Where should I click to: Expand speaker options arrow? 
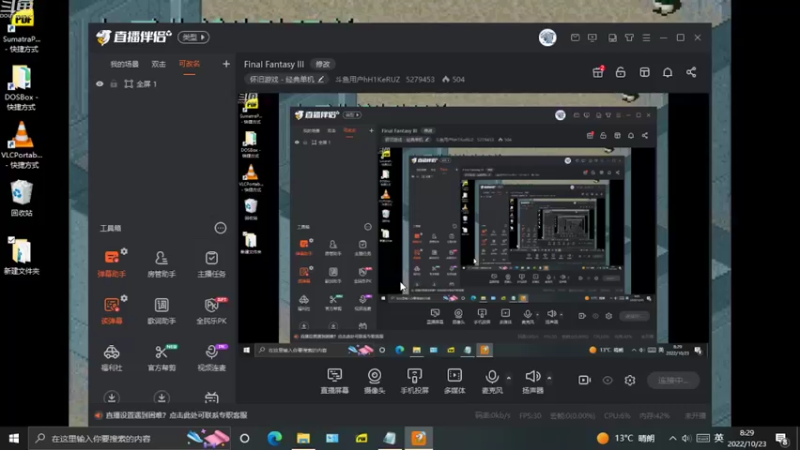(x=549, y=378)
